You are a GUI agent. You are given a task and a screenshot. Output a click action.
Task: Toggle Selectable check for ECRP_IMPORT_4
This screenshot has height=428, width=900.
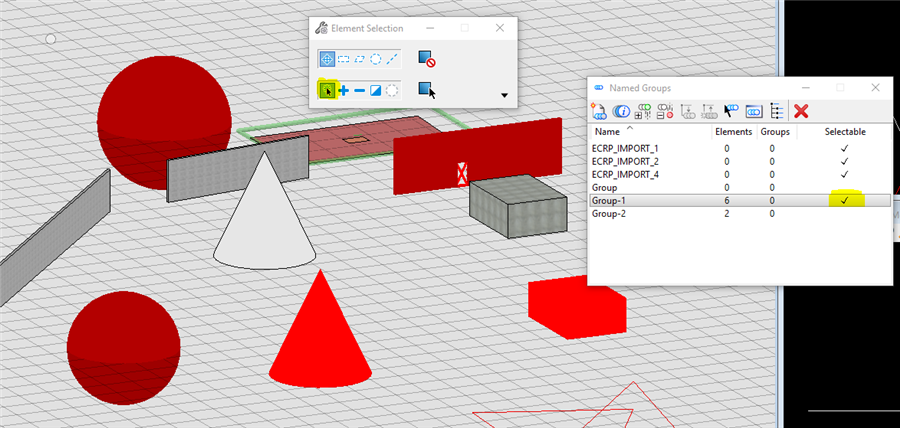(844, 174)
